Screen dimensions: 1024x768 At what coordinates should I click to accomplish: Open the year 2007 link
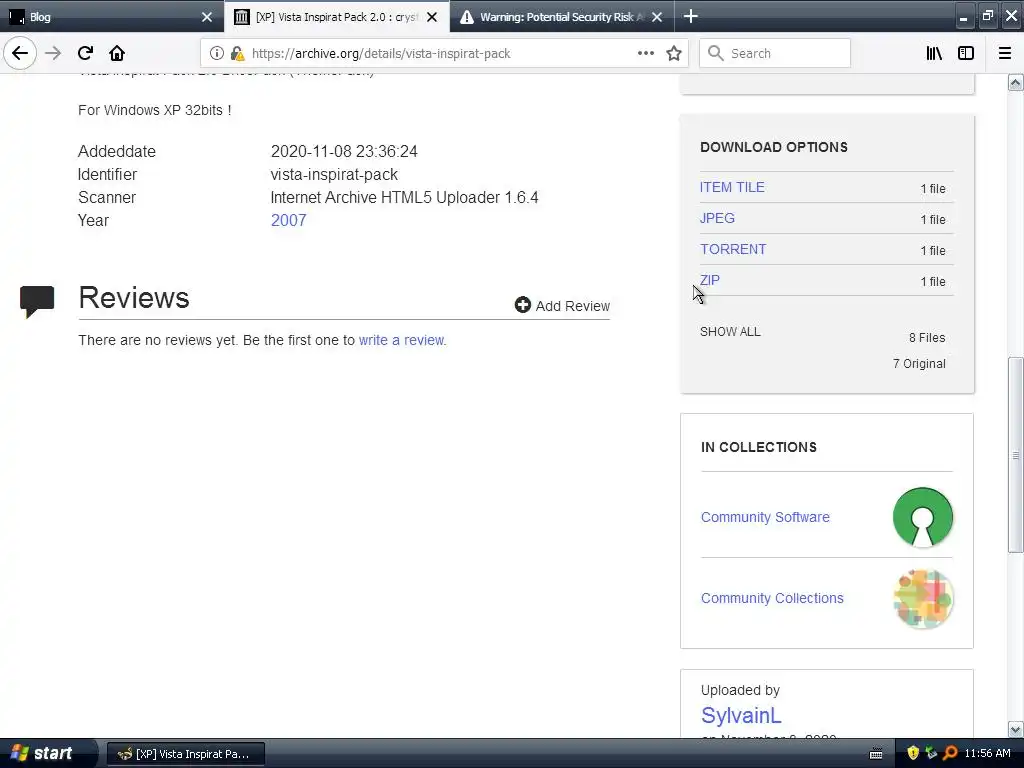[x=289, y=220]
